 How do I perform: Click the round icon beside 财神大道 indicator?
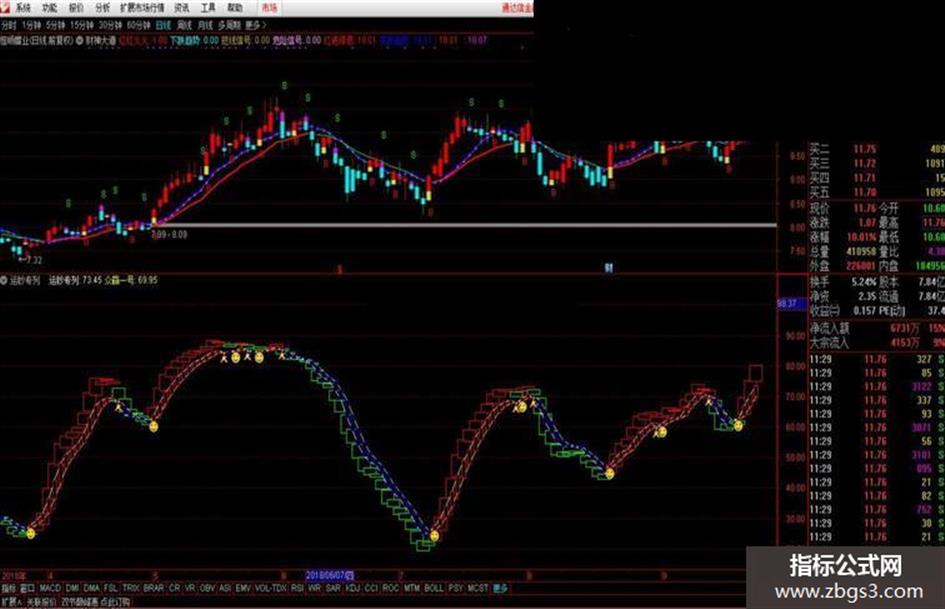pos(80,40)
